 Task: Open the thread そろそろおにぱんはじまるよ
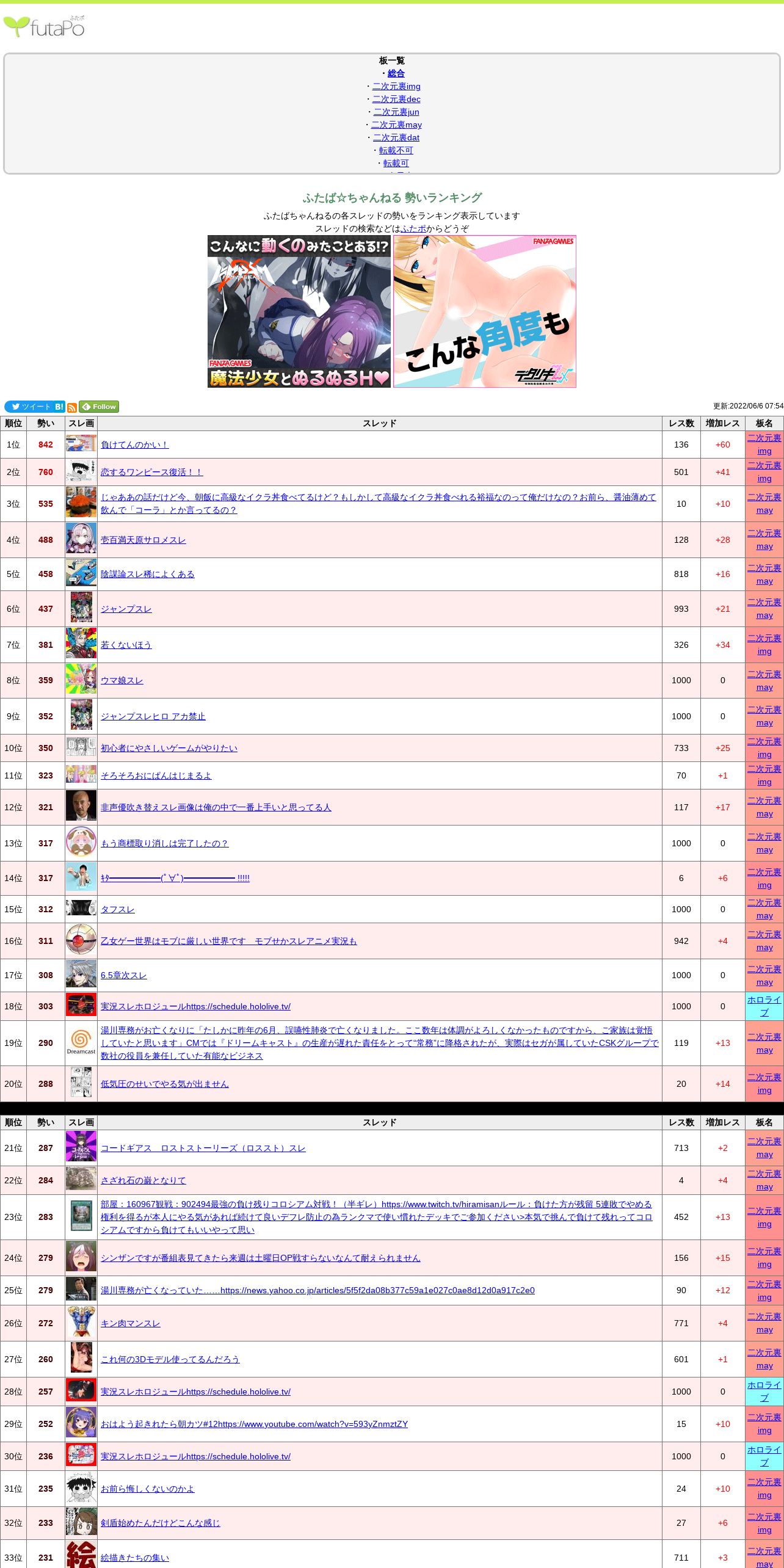click(156, 775)
